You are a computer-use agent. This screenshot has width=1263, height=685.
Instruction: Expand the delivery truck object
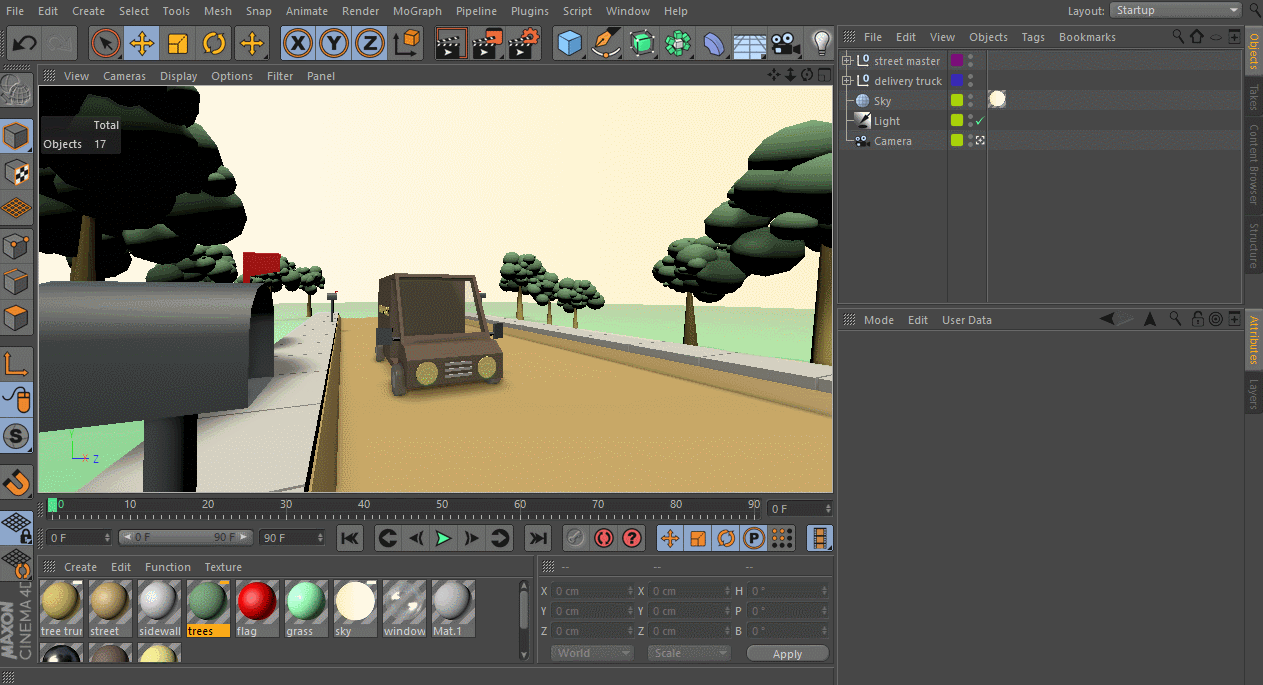point(846,81)
